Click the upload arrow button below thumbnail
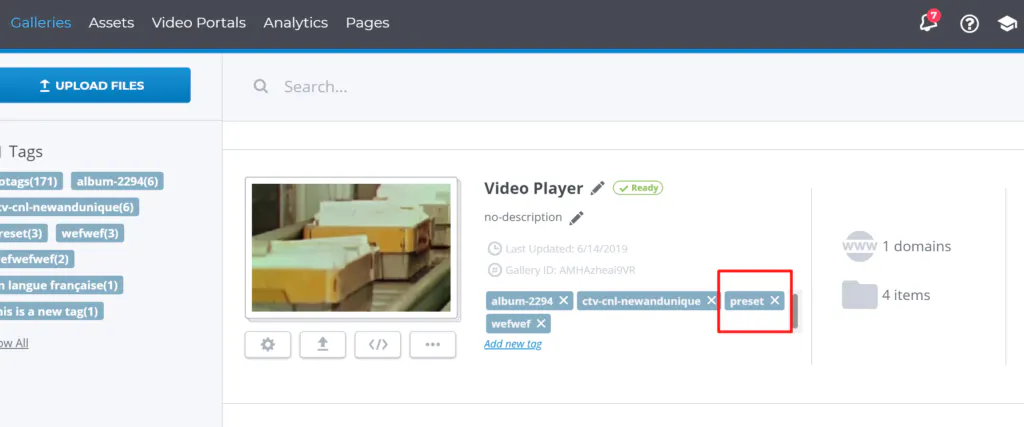 pyautogui.click(x=323, y=345)
